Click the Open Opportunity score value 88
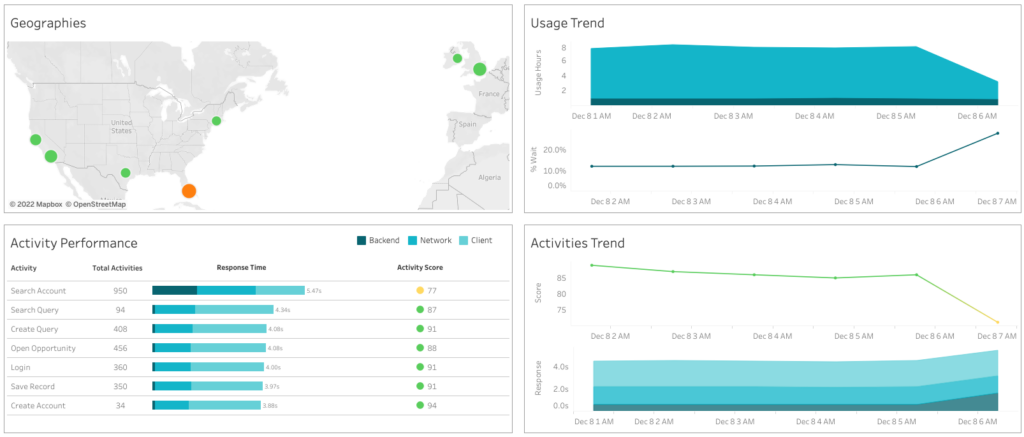The width and height of the screenshot is (1024, 437). tap(432, 348)
